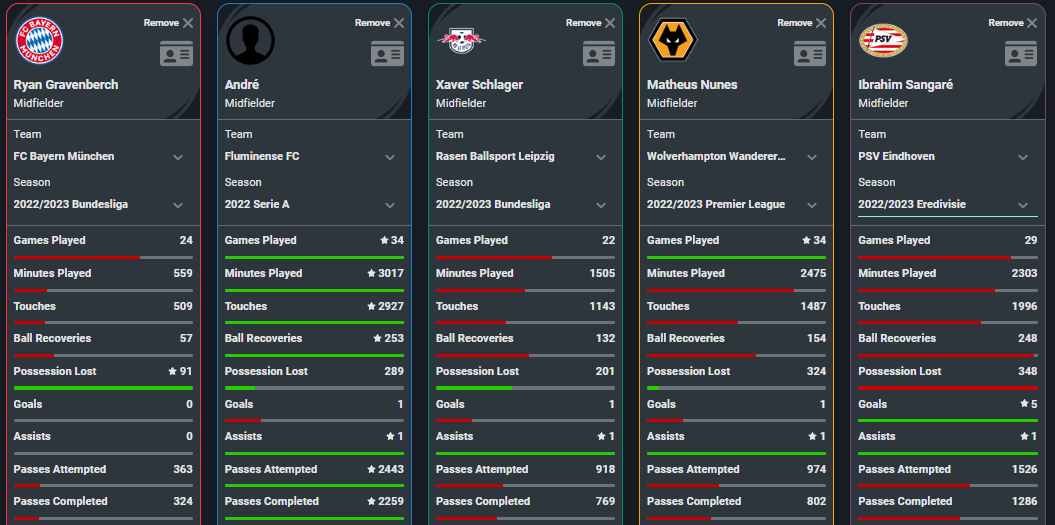Open Ryan Gravenberch's player profile card icon

[x=176, y=54]
